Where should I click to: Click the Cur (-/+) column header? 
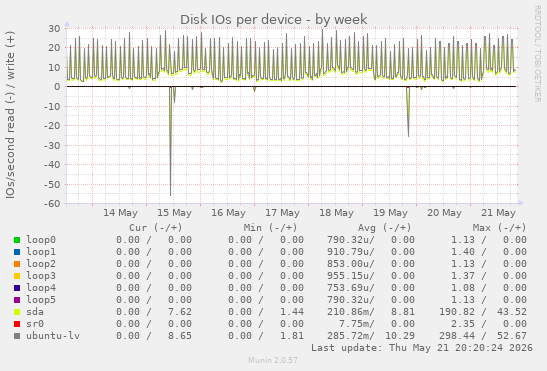pyautogui.click(x=156, y=228)
